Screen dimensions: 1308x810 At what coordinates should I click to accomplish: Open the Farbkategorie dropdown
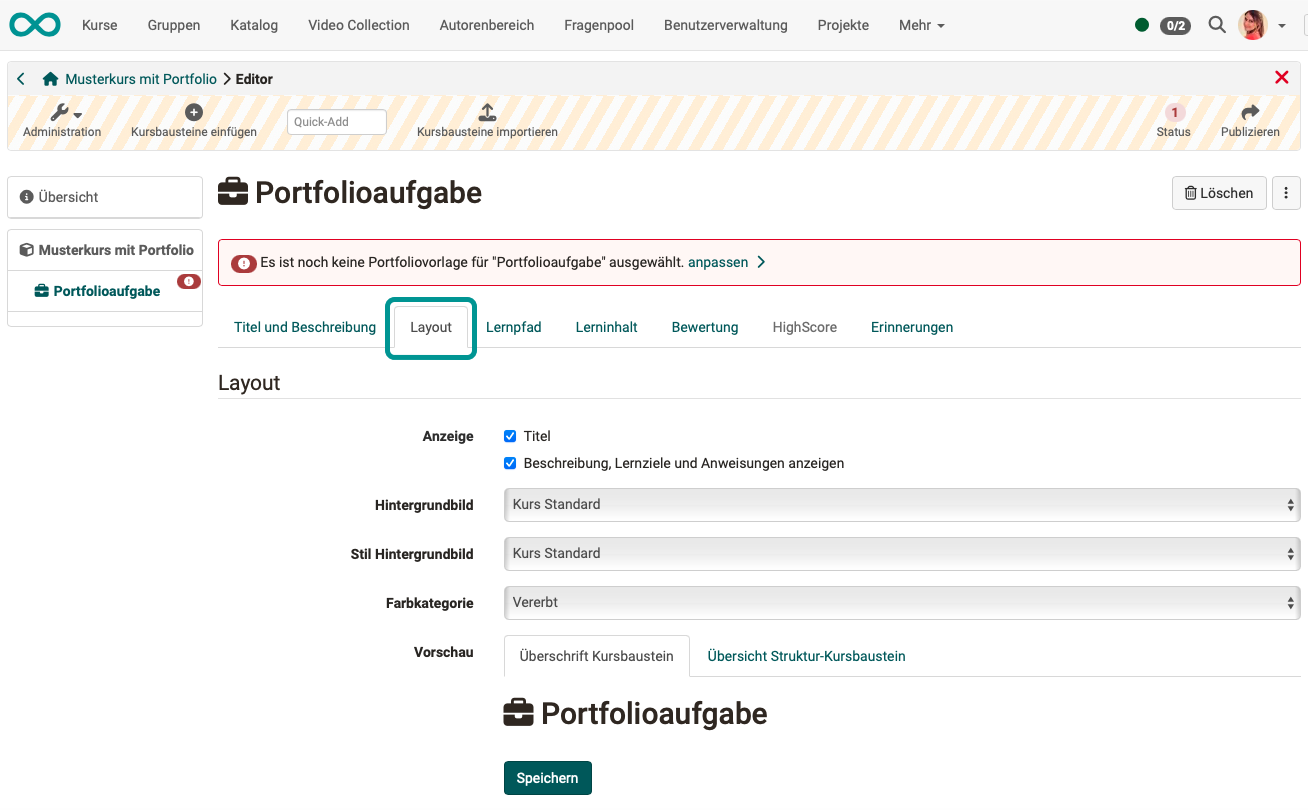[x=898, y=603]
